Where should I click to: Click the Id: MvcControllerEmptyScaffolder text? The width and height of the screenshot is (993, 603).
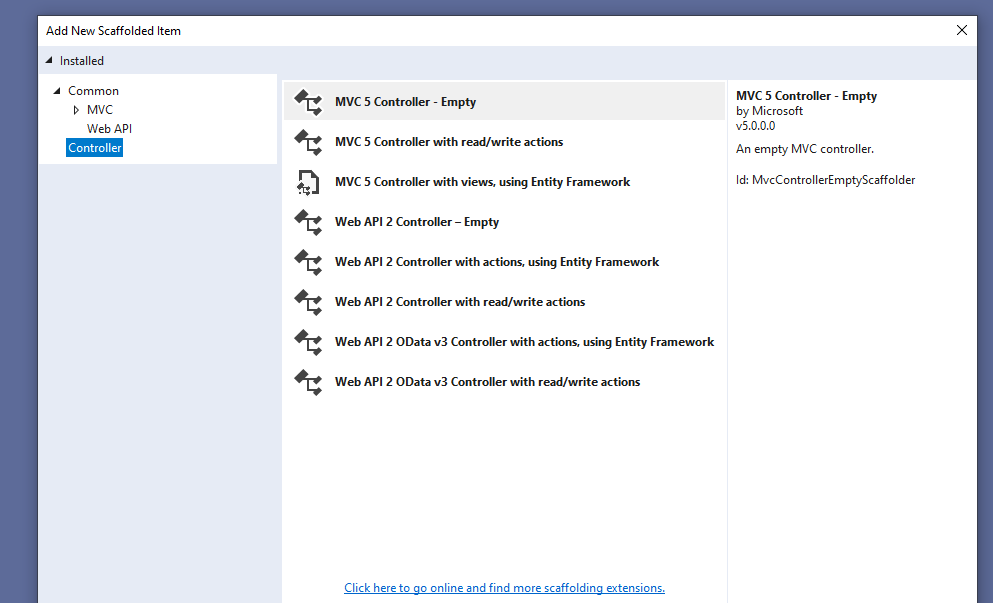826,180
